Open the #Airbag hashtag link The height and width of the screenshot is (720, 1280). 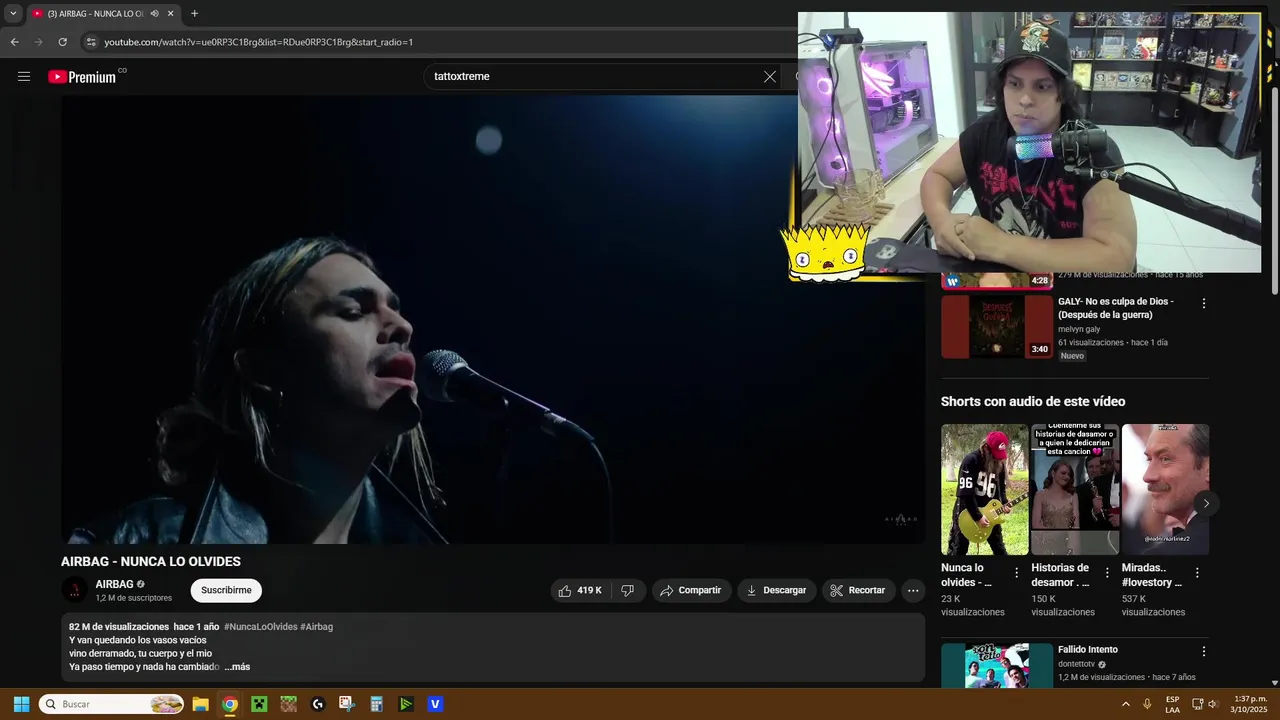(317, 627)
